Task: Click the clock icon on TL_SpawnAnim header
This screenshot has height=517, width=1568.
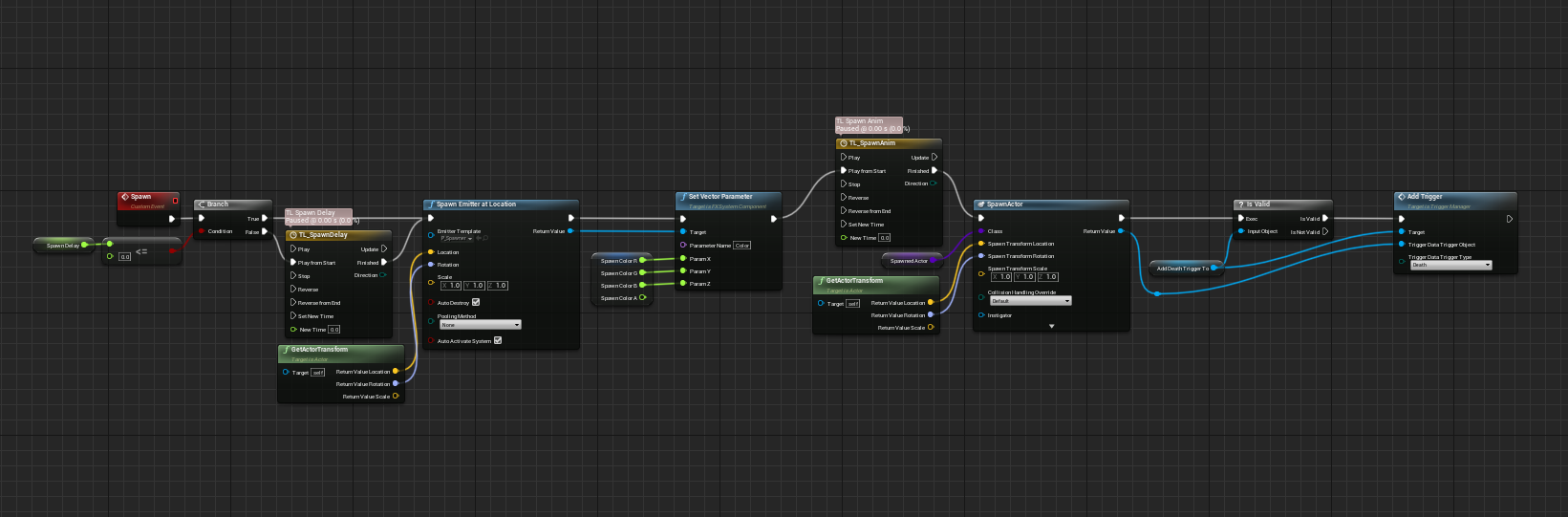Action: 843,143
